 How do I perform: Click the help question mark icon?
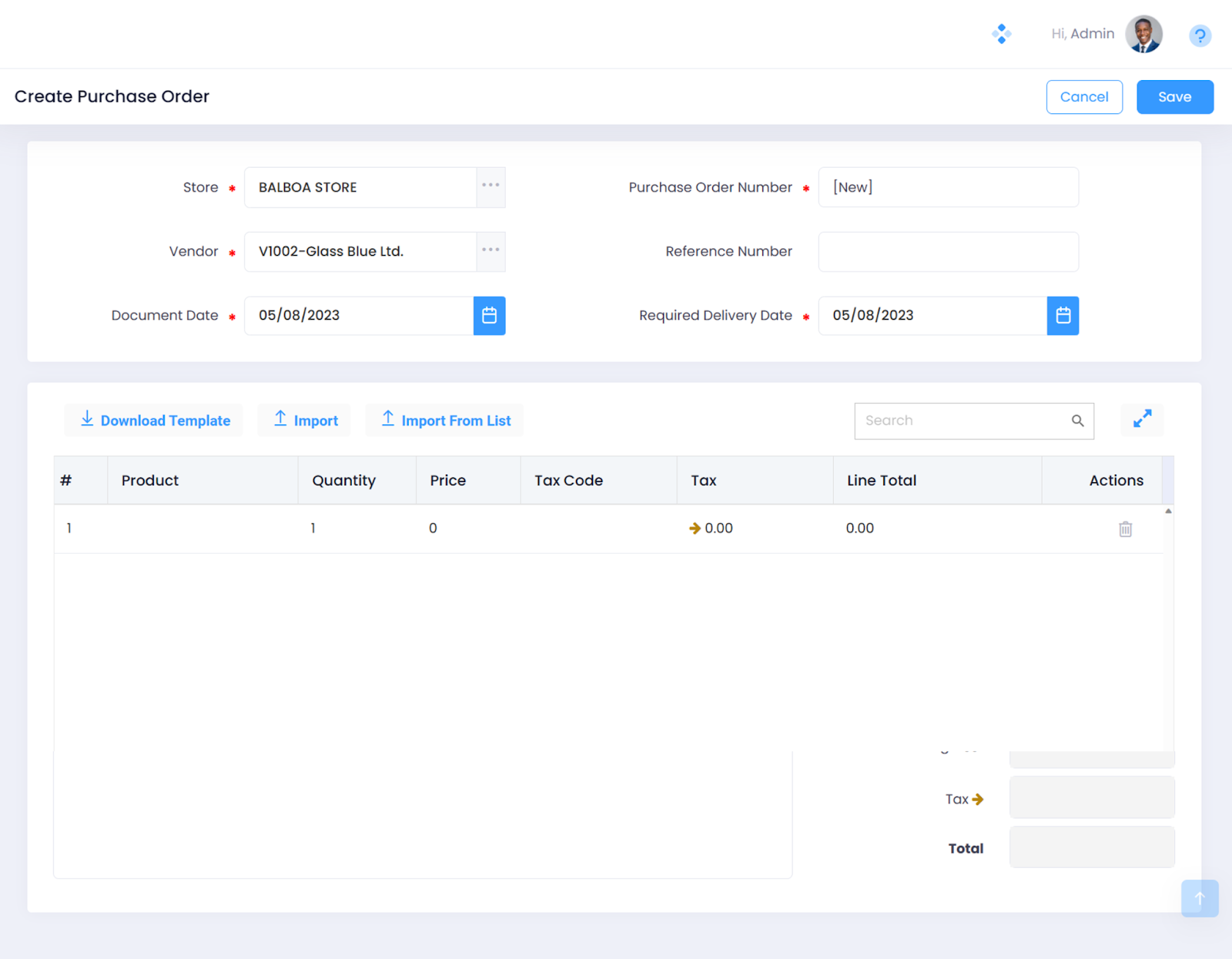pos(1199,35)
